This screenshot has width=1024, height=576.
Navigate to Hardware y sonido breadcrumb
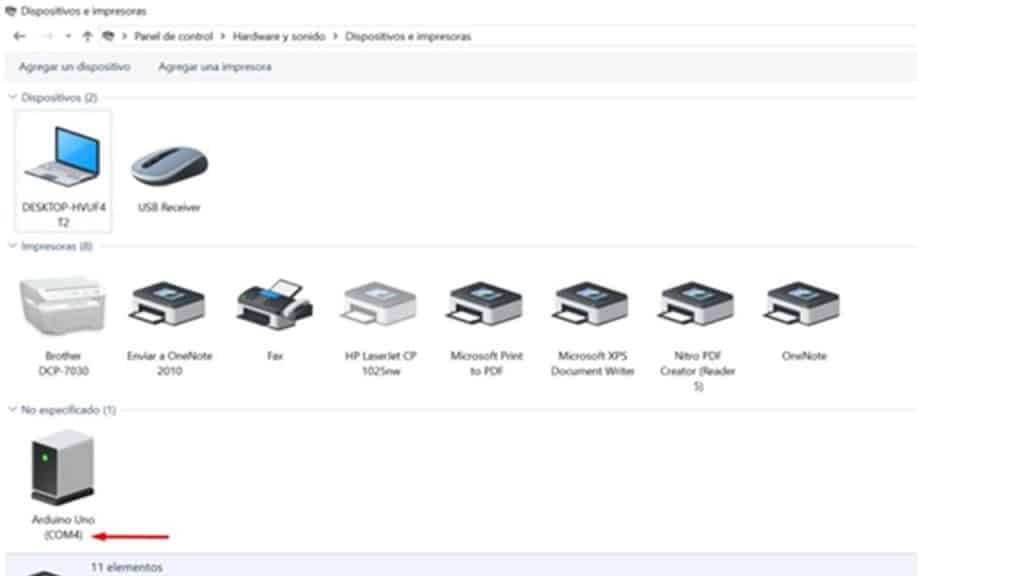coord(279,36)
